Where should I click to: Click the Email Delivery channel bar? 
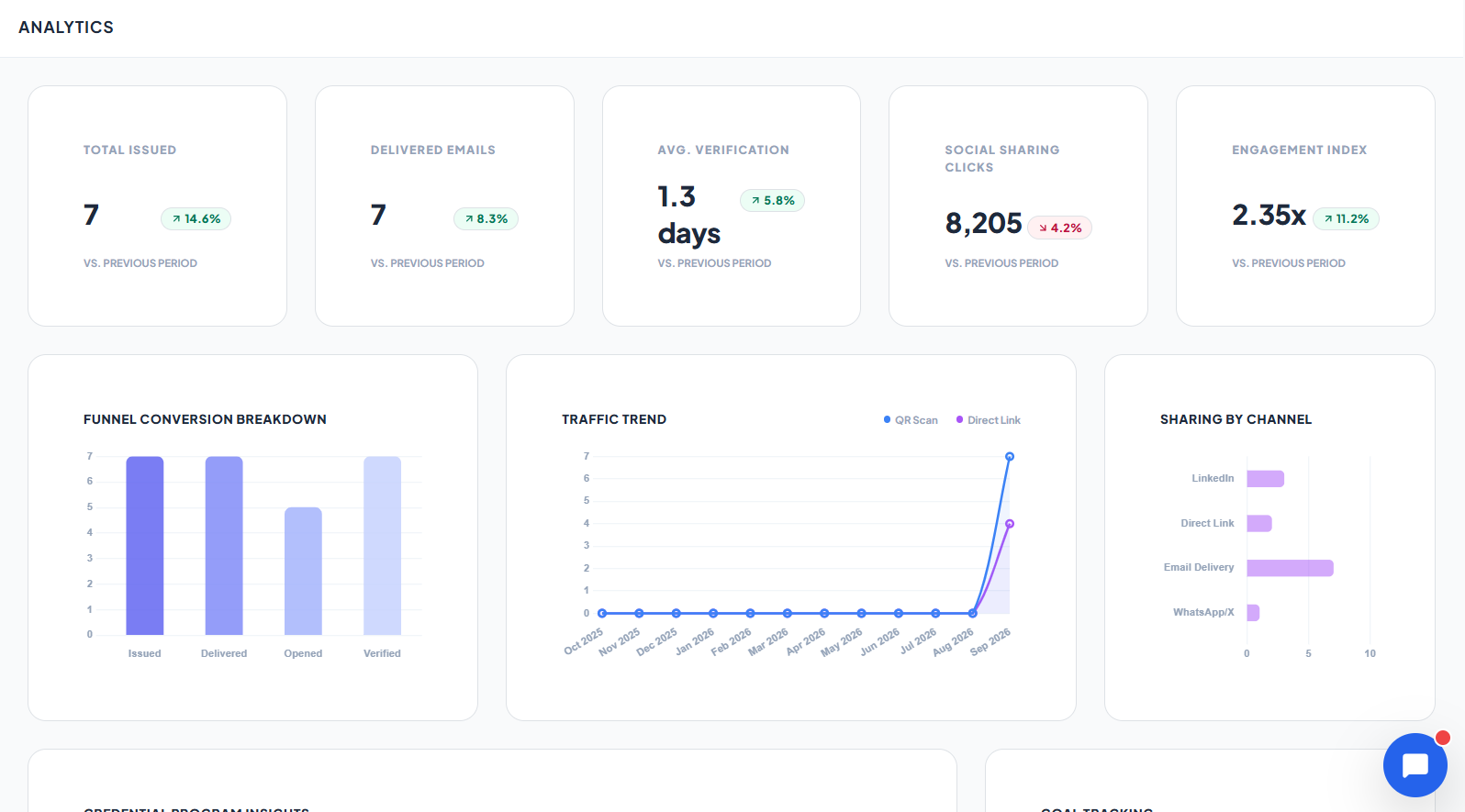1290,568
